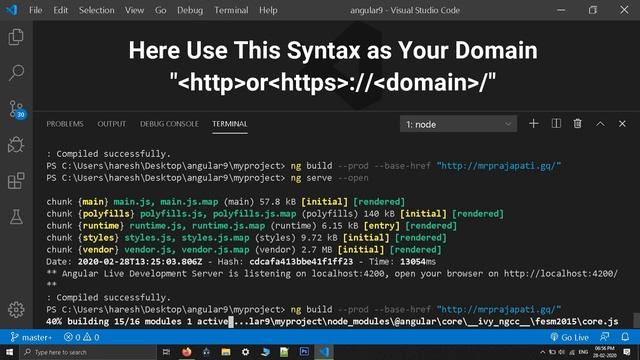The width and height of the screenshot is (640, 360).
Task: Open the Windows Start menu
Action: (x=9, y=352)
